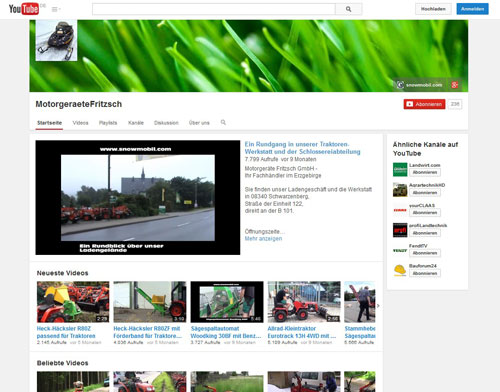The width and height of the screenshot is (500, 392).
Task: Play the featured snowmobil.com video
Action: 138,197
